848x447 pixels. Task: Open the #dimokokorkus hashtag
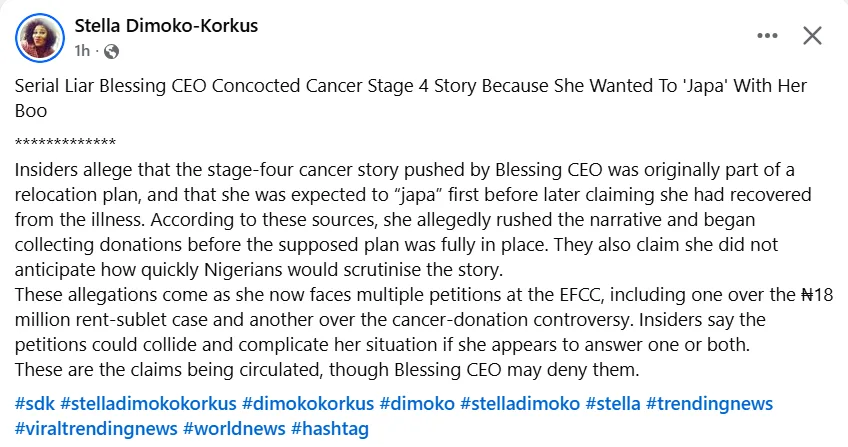tap(307, 404)
